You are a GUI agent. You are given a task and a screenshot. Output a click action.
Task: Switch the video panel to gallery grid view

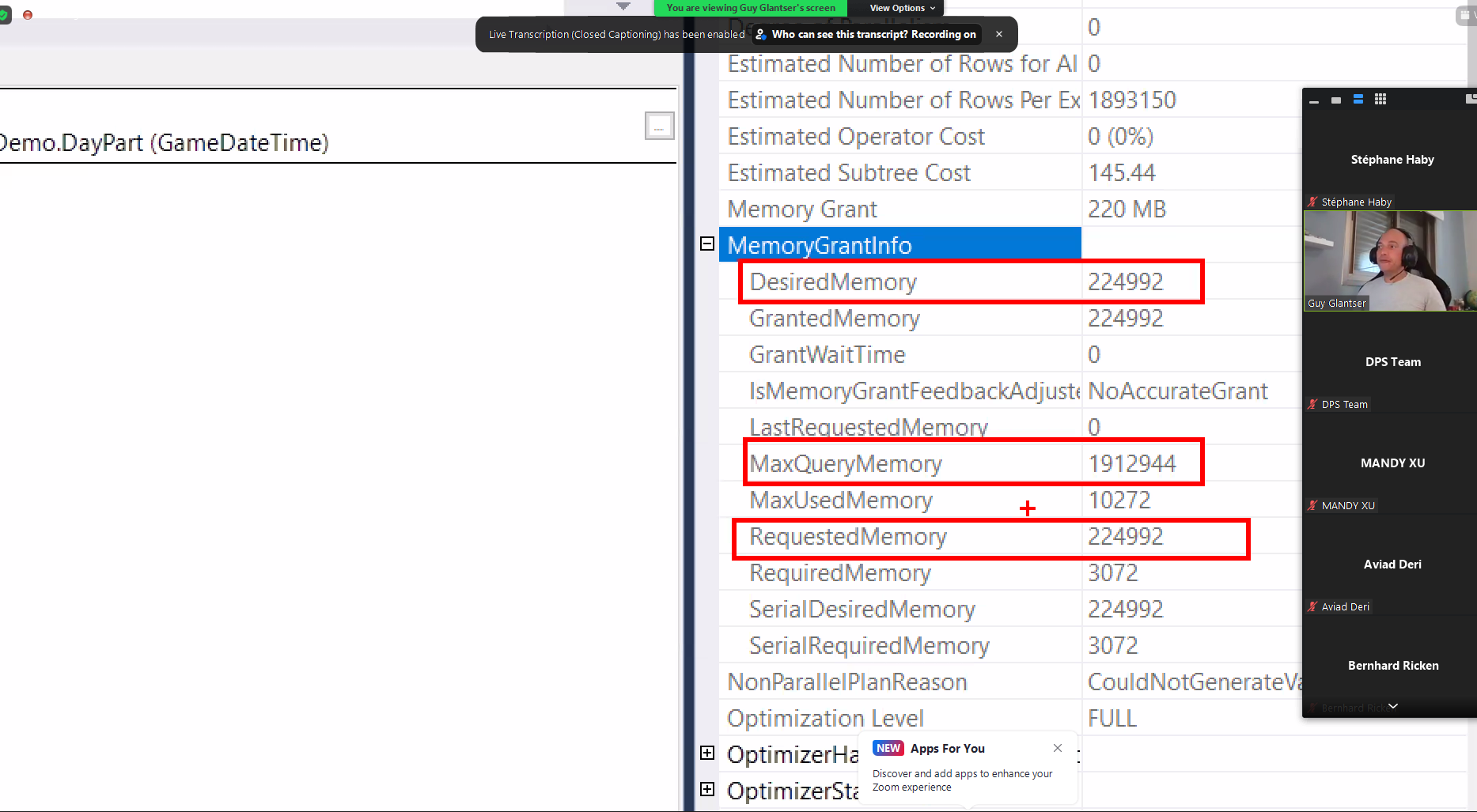tap(1380, 100)
